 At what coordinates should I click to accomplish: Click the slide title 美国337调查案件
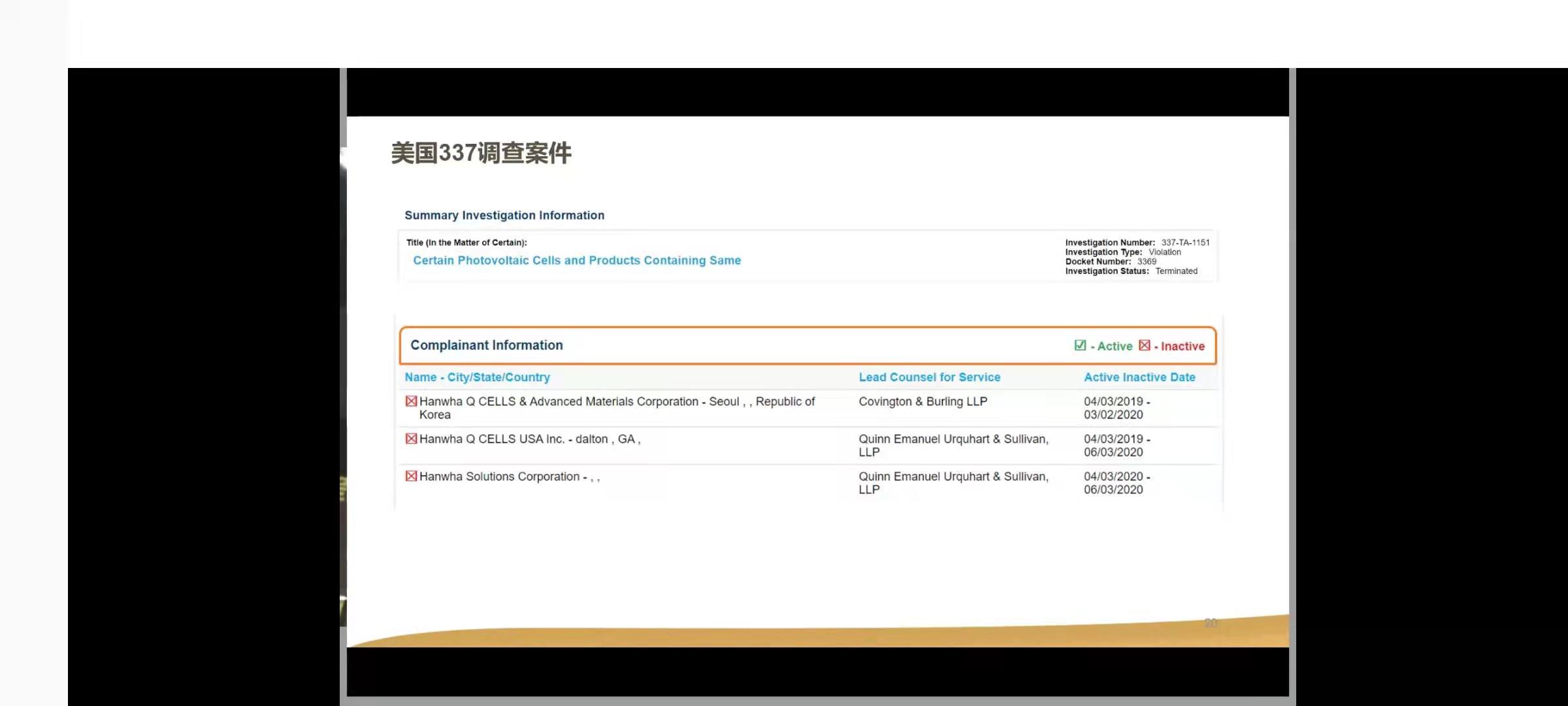481,153
